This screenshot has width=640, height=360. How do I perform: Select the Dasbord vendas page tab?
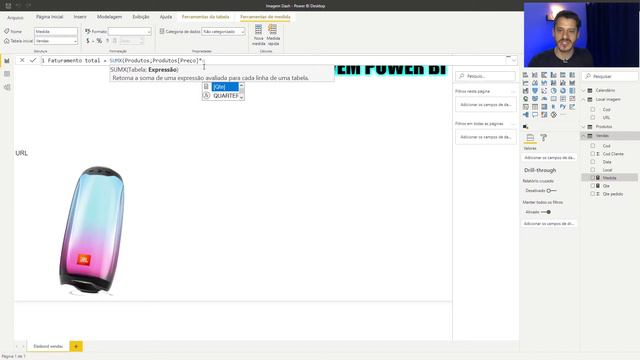[x=48, y=346]
